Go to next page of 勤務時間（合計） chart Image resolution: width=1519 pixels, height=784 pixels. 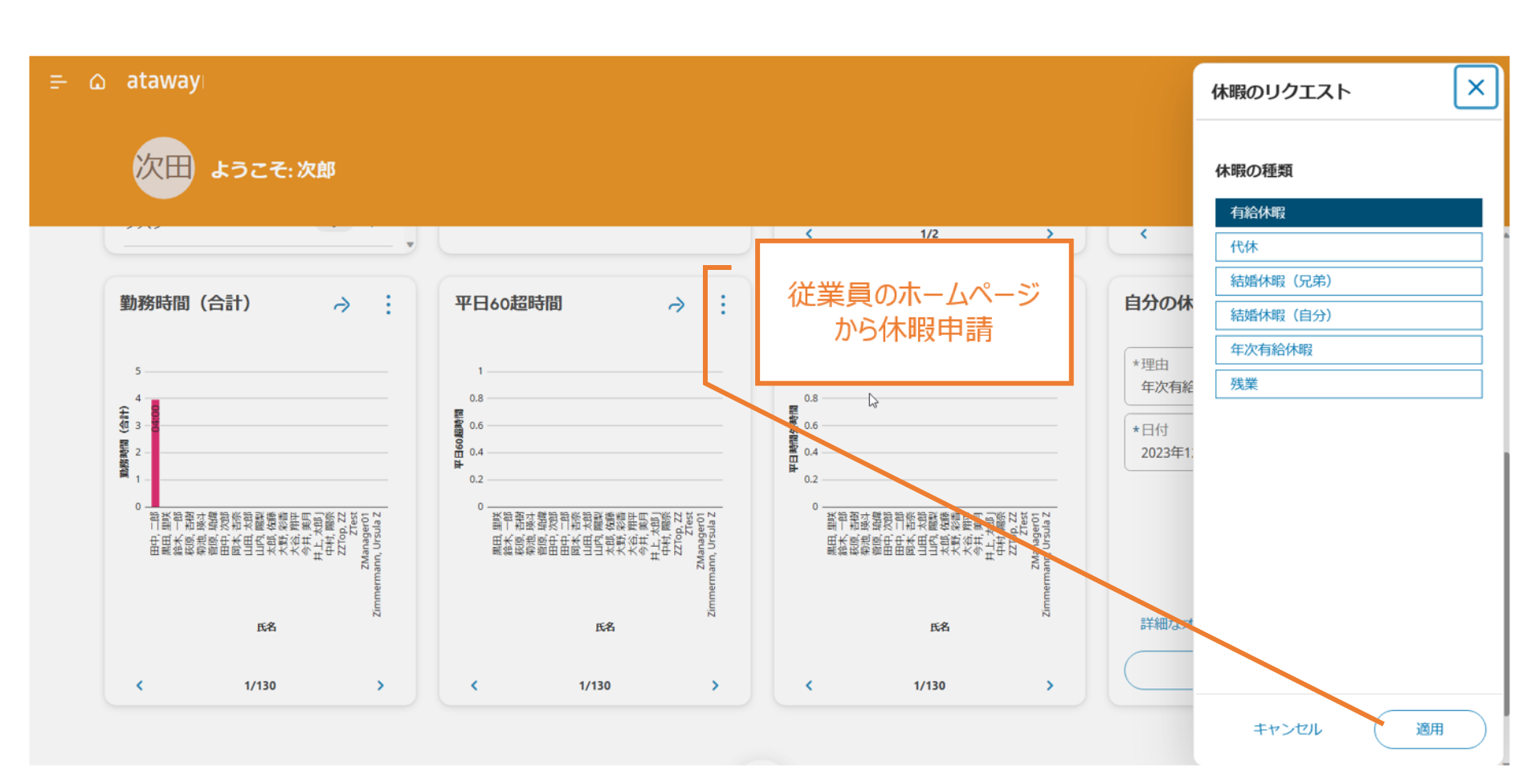pyautogui.click(x=381, y=685)
